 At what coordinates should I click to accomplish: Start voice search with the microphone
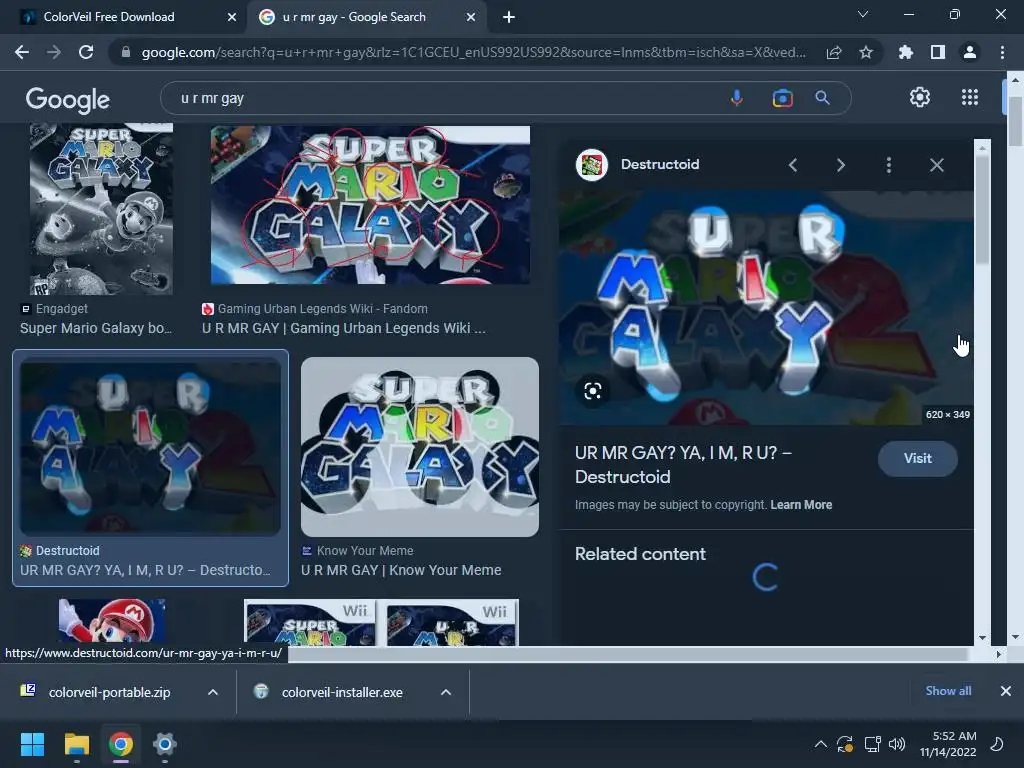click(x=737, y=98)
